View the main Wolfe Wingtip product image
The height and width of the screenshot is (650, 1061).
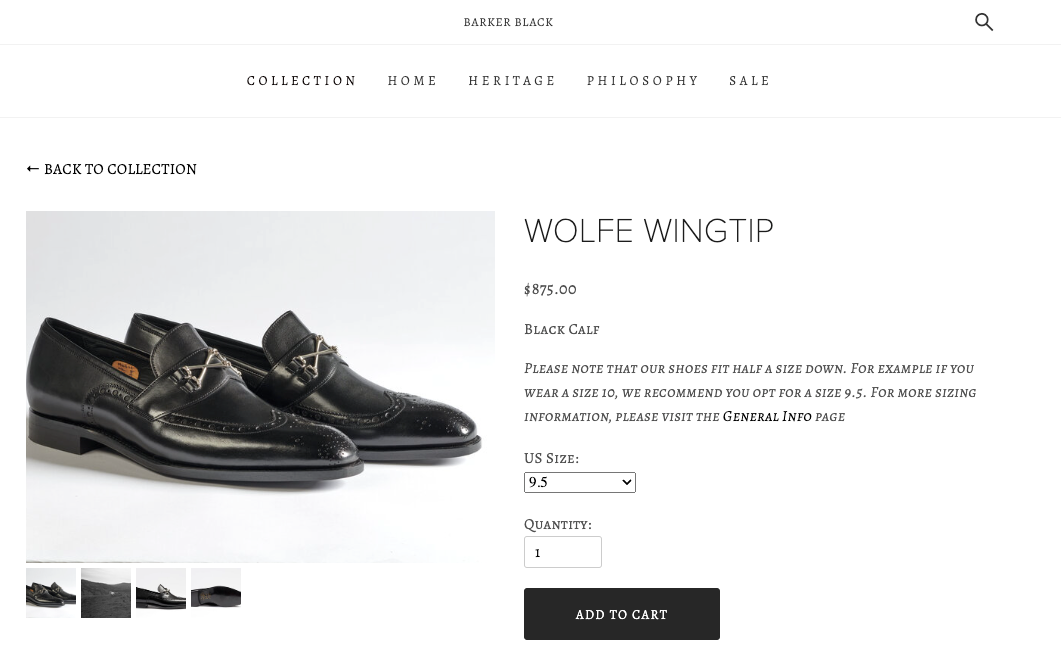(x=260, y=387)
